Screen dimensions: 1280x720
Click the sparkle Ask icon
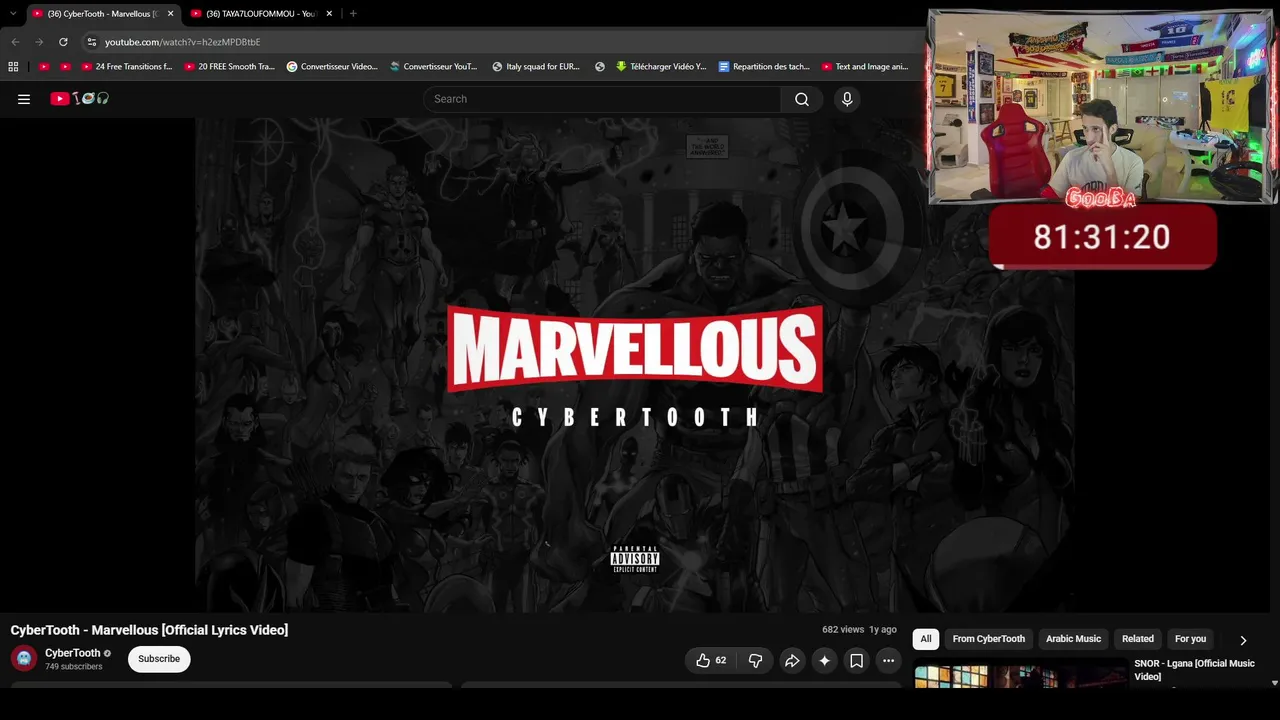pyautogui.click(x=824, y=660)
